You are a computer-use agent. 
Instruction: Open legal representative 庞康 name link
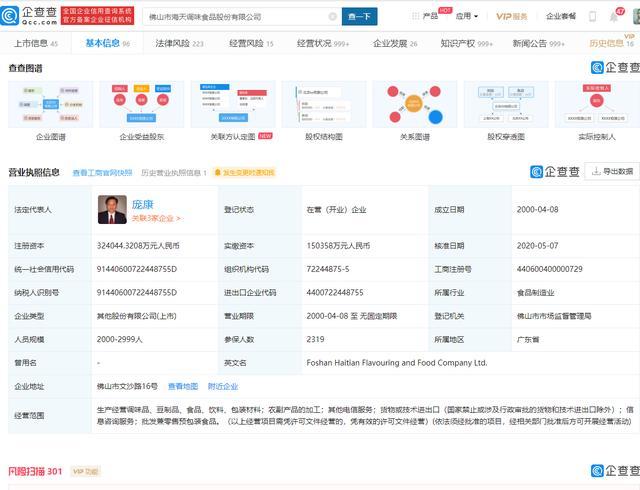point(142,205)
